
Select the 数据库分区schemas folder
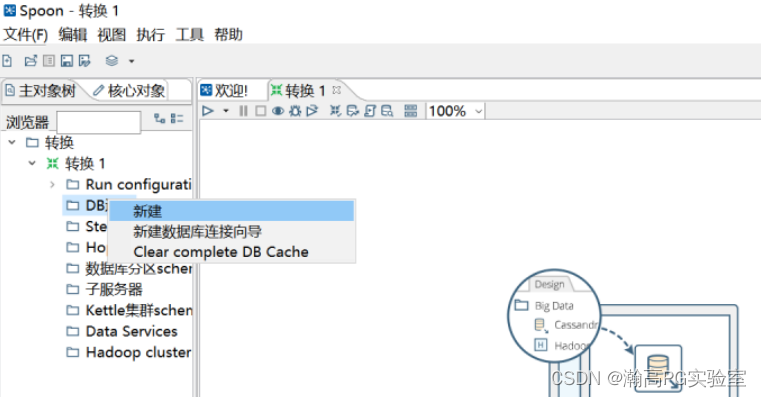coord(139,268)
